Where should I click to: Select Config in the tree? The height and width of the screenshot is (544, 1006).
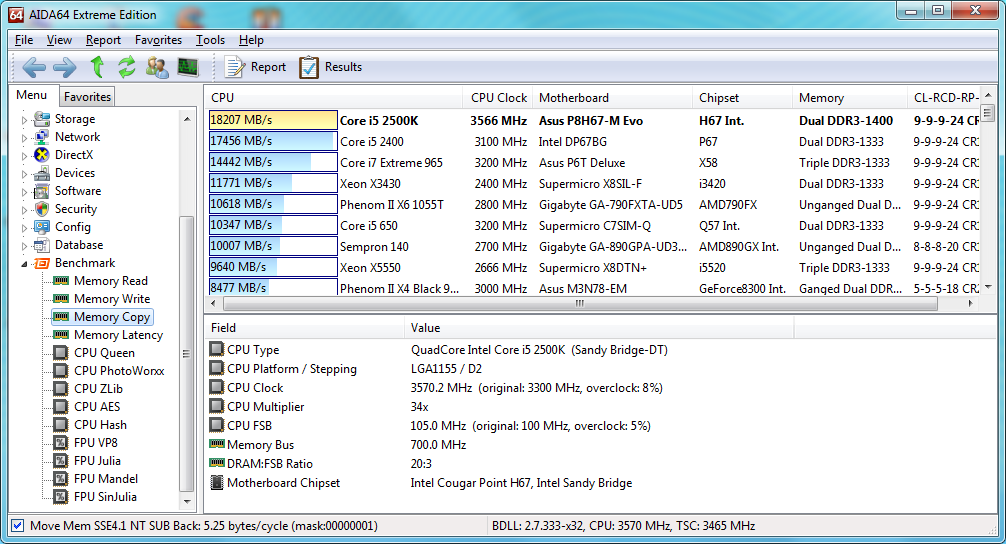72,226
